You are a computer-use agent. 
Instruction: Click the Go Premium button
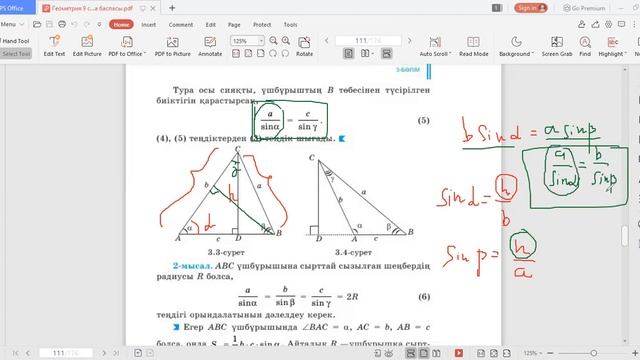point(584,8)
